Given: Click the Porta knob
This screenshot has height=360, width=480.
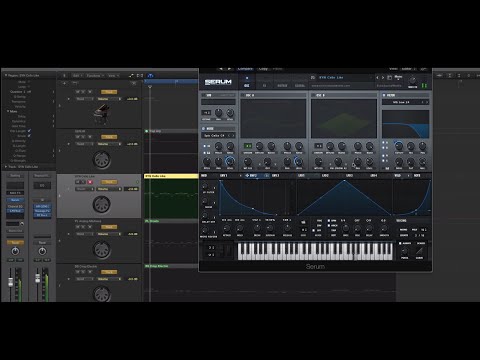Looking at the screenshot, I should click(x=405, y=251).
